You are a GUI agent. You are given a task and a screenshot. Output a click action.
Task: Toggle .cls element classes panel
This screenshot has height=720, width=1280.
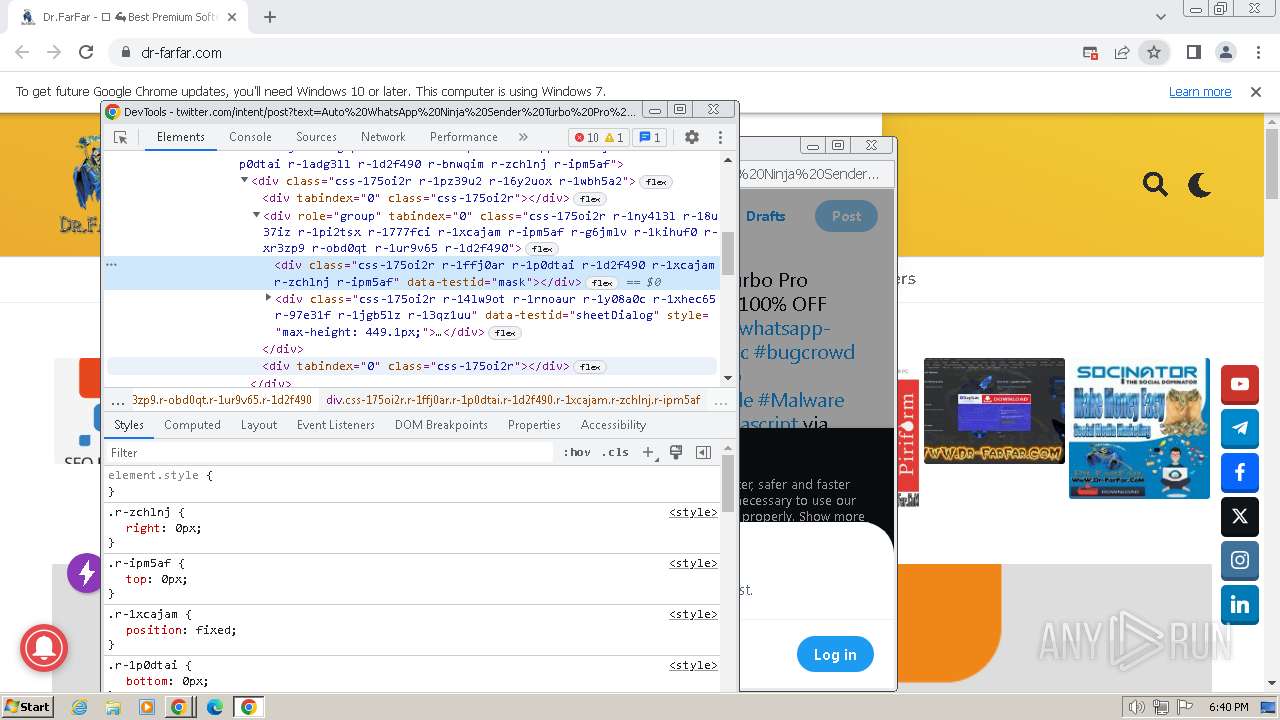pyautogui.click(x=615, y=452)
